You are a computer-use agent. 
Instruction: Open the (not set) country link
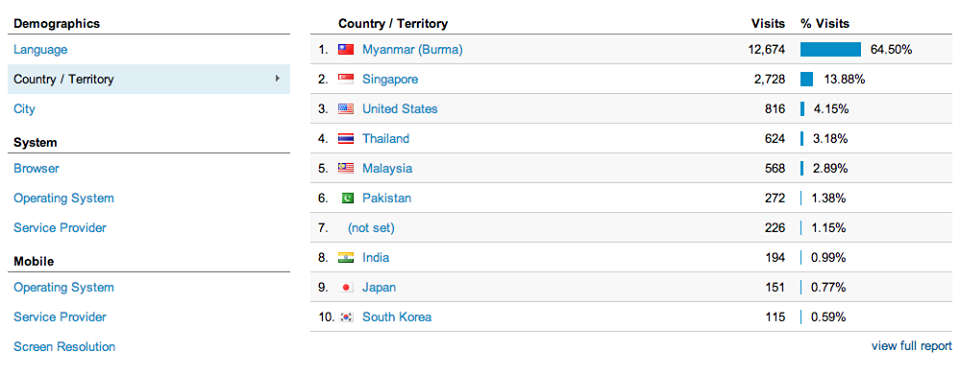371,228
